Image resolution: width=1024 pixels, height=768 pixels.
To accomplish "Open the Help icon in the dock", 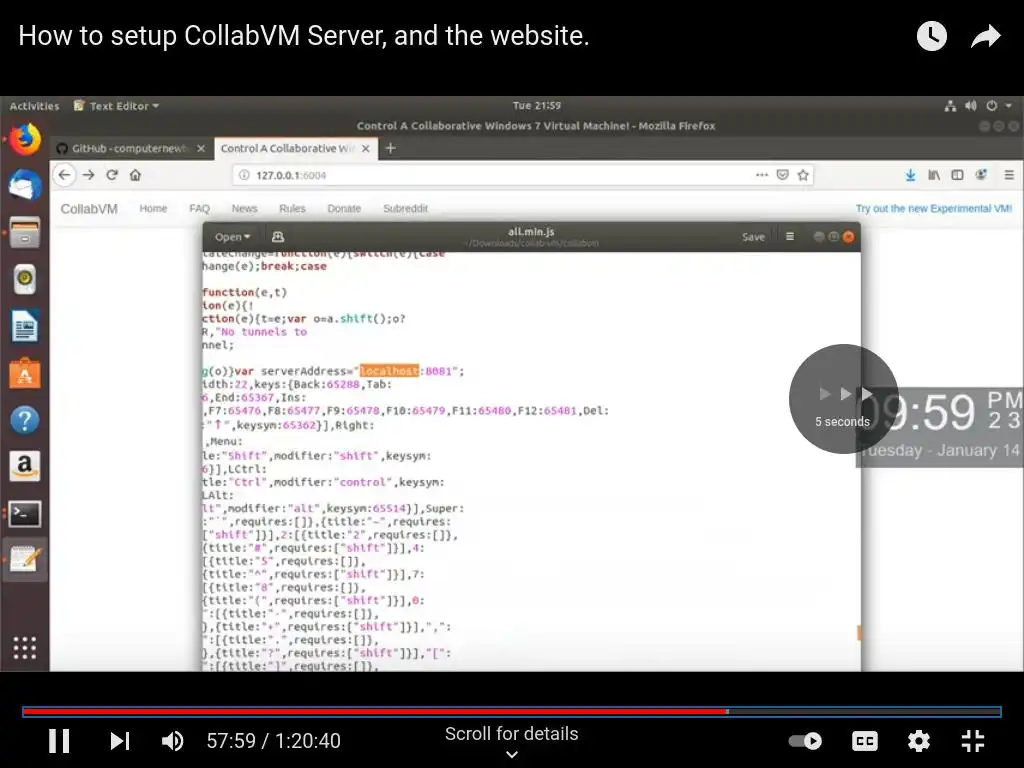I will (25, 420).
